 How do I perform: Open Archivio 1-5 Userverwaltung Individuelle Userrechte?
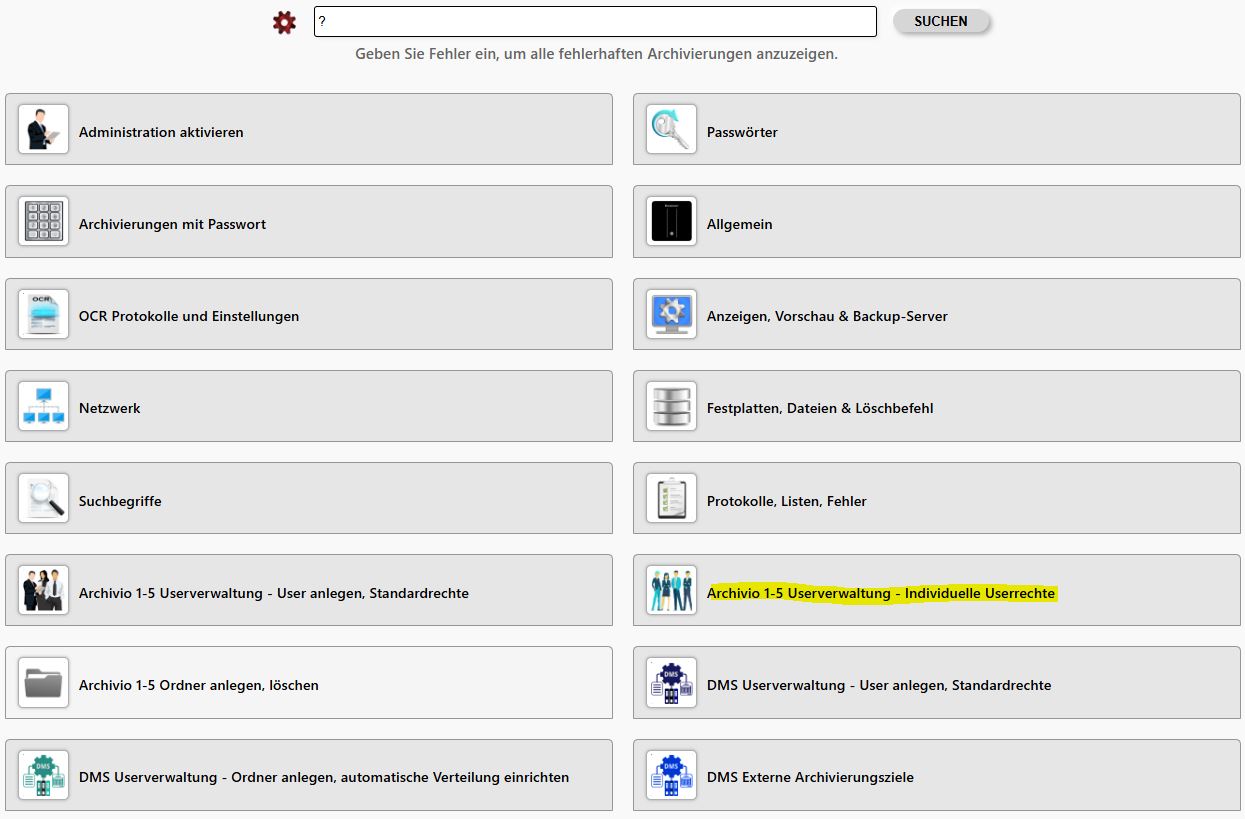pos(880,593)
